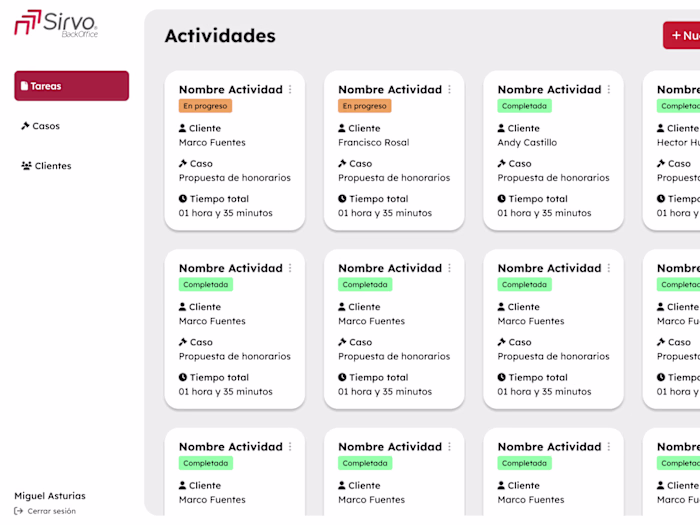Open options menu on Marco Fuentes in-progress card

point(291,90)
